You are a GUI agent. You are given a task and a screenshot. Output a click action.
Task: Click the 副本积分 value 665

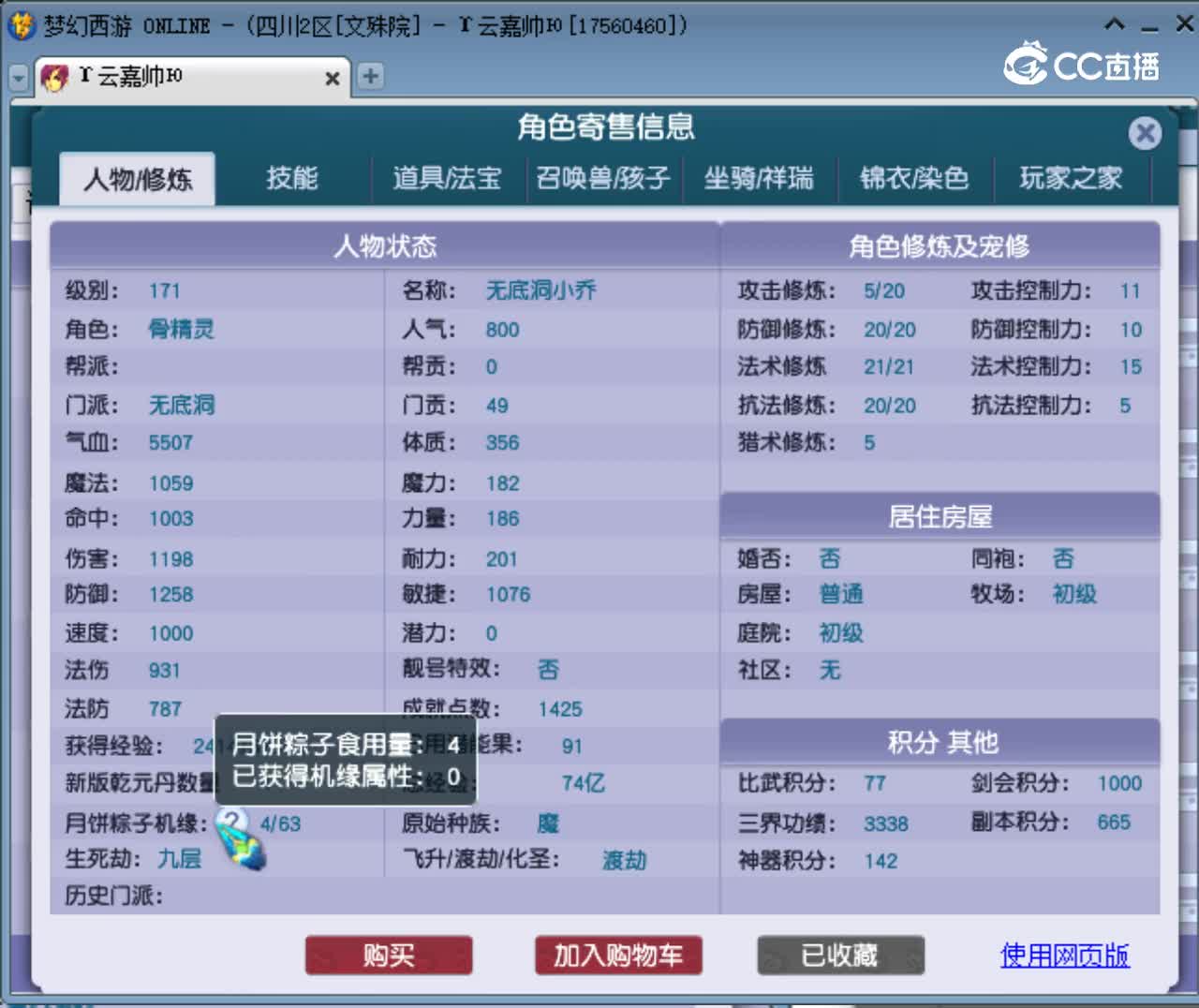[x=1114, y=823]
